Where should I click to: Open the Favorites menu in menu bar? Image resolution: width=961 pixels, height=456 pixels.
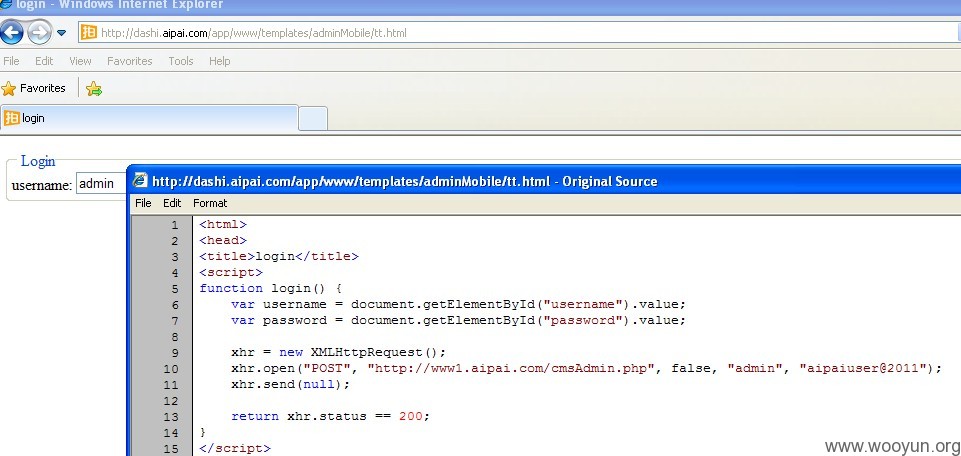[129, 61]
